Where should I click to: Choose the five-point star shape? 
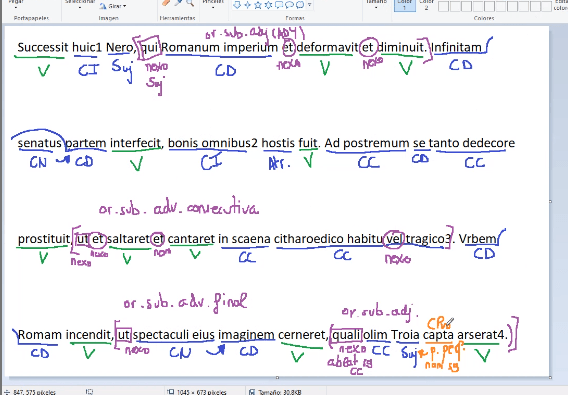pos(258,5)
